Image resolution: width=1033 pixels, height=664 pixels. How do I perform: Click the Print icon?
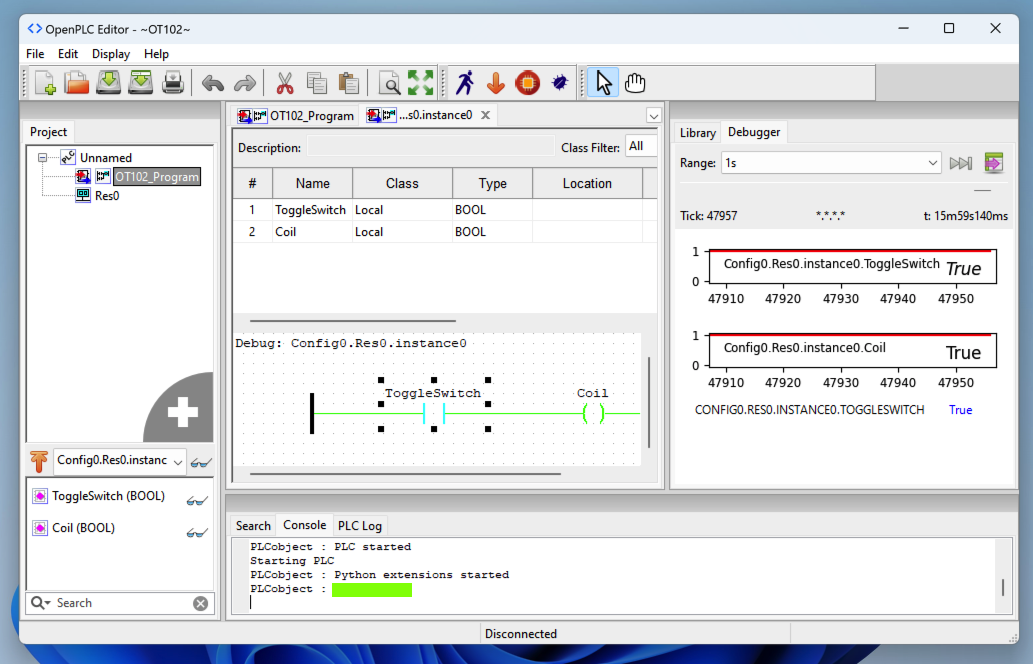point(173,83)
